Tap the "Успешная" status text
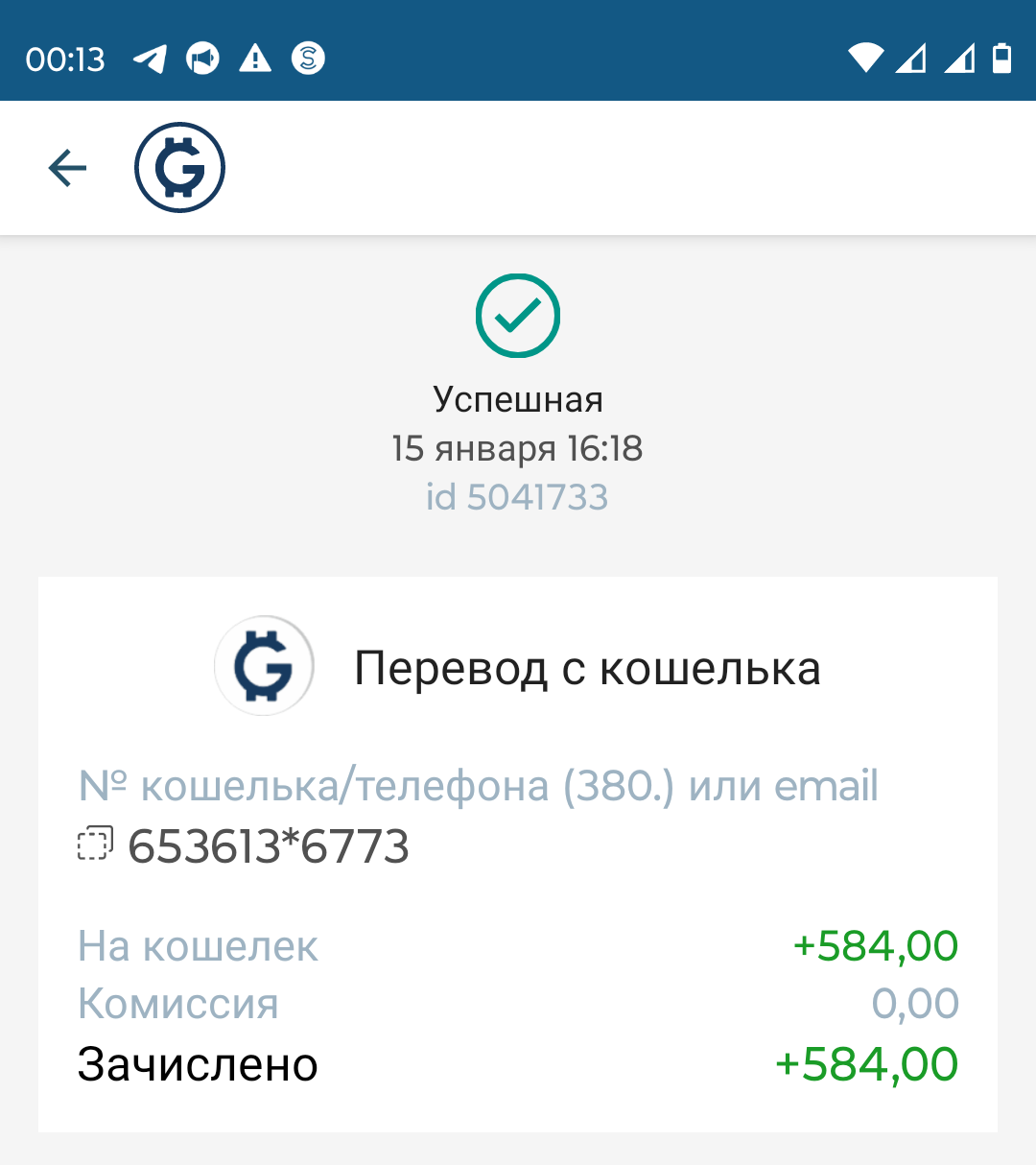 tap(518, 399)
